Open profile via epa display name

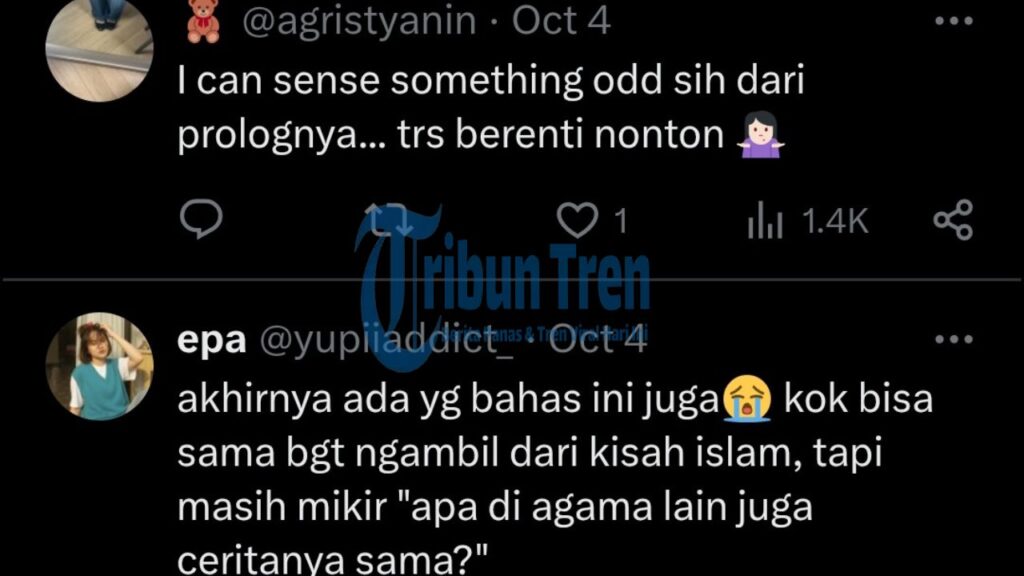[x=212, y=340]
